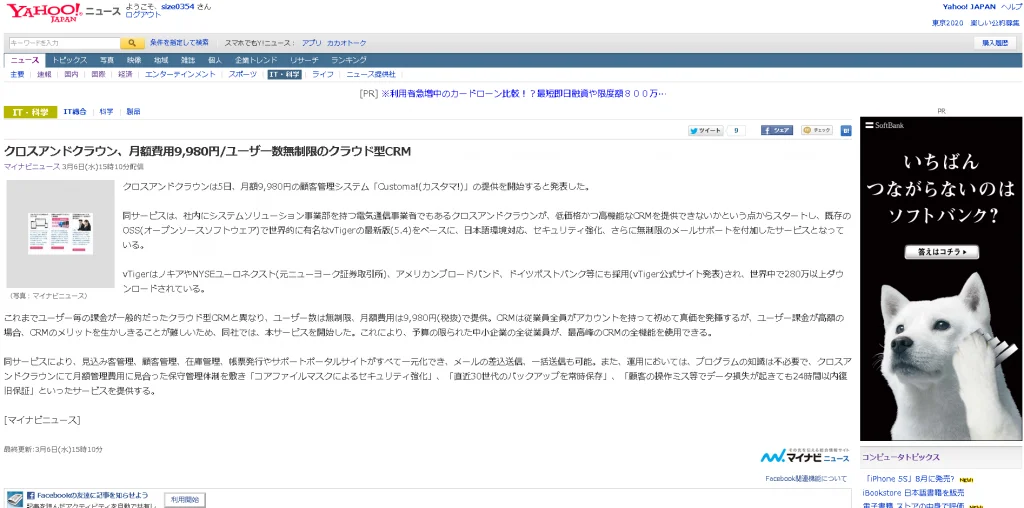This screenshot has height=508, width=1024.
Task: Go to 国際 news category
Action: [98, 74]
